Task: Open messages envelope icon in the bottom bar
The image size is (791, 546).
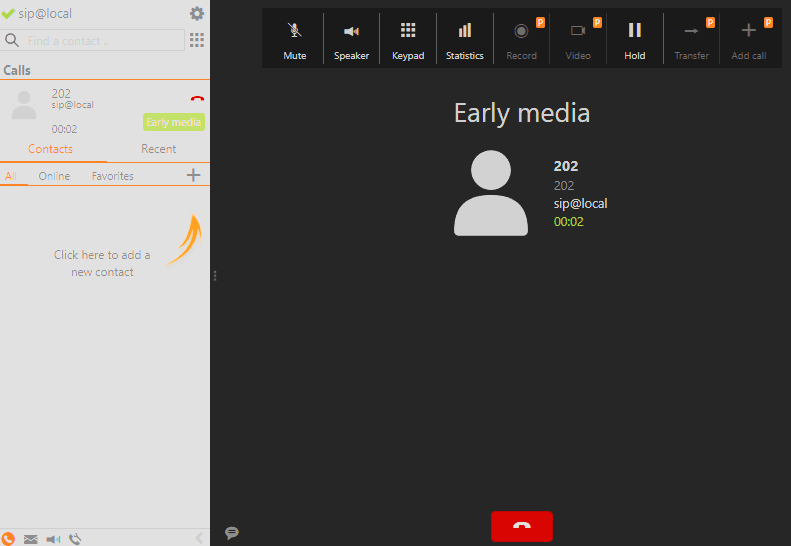Action: (31, 539)
